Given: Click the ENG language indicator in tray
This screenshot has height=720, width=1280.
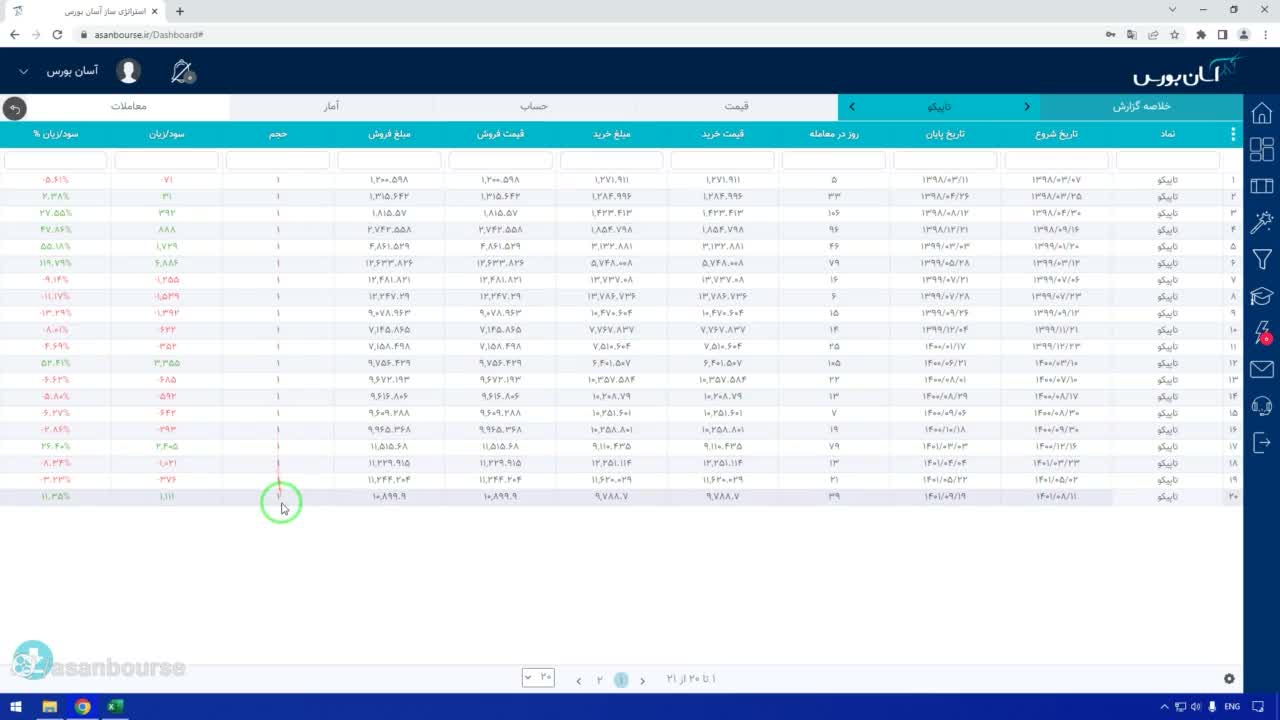Looking at the screenshot, I should tap(1232, 707).
